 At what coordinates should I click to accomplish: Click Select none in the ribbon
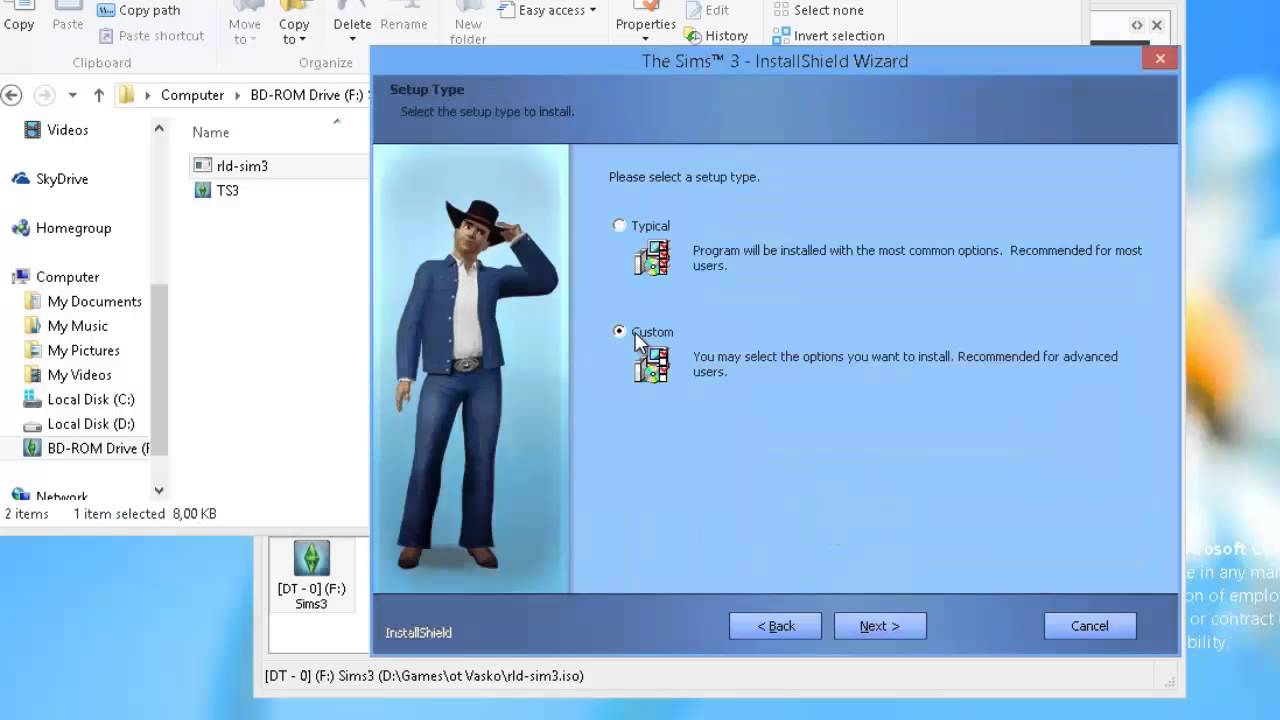818,10
